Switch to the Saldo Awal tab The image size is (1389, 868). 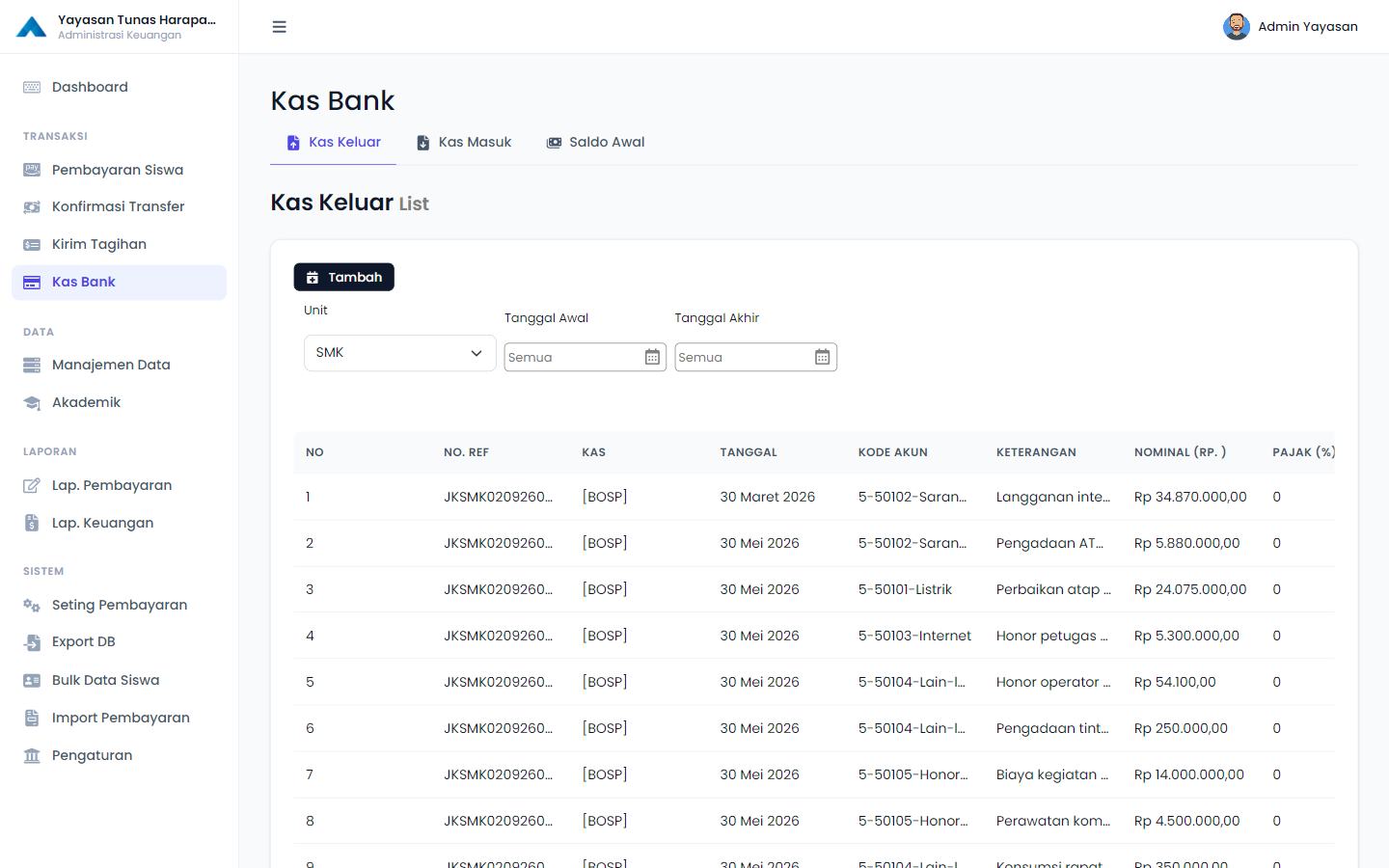click(x=595, y=143)
